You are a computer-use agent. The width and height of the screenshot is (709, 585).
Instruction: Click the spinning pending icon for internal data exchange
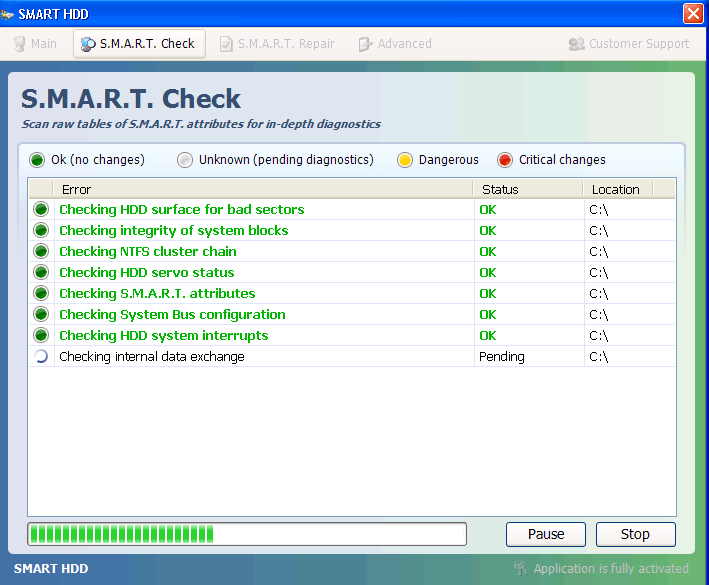[x=41, y=357]
